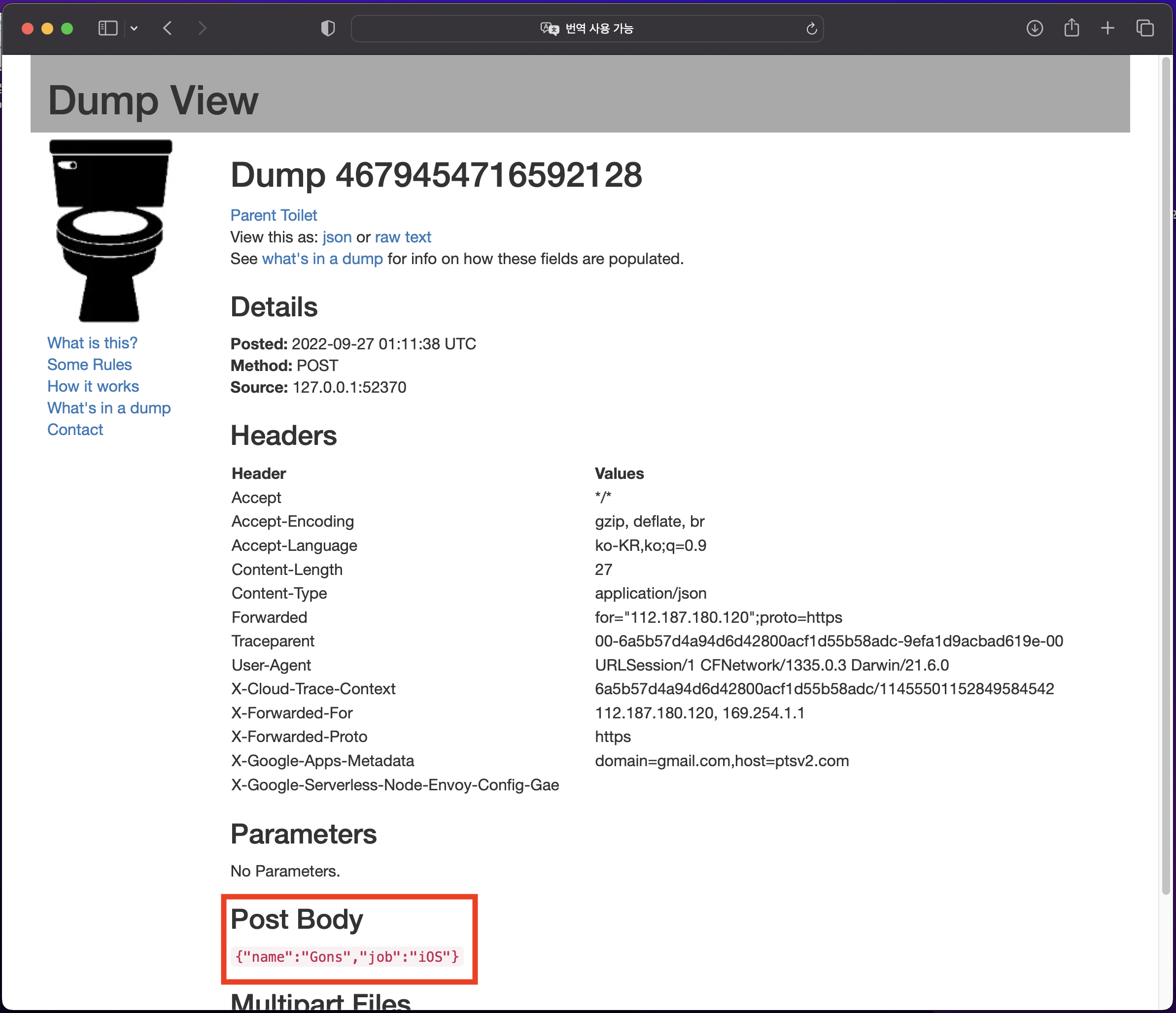The width and height of the screenshot is (1176, 1013).
Task: Open "What is this?" sidebar link
Action: coord(92,343)
